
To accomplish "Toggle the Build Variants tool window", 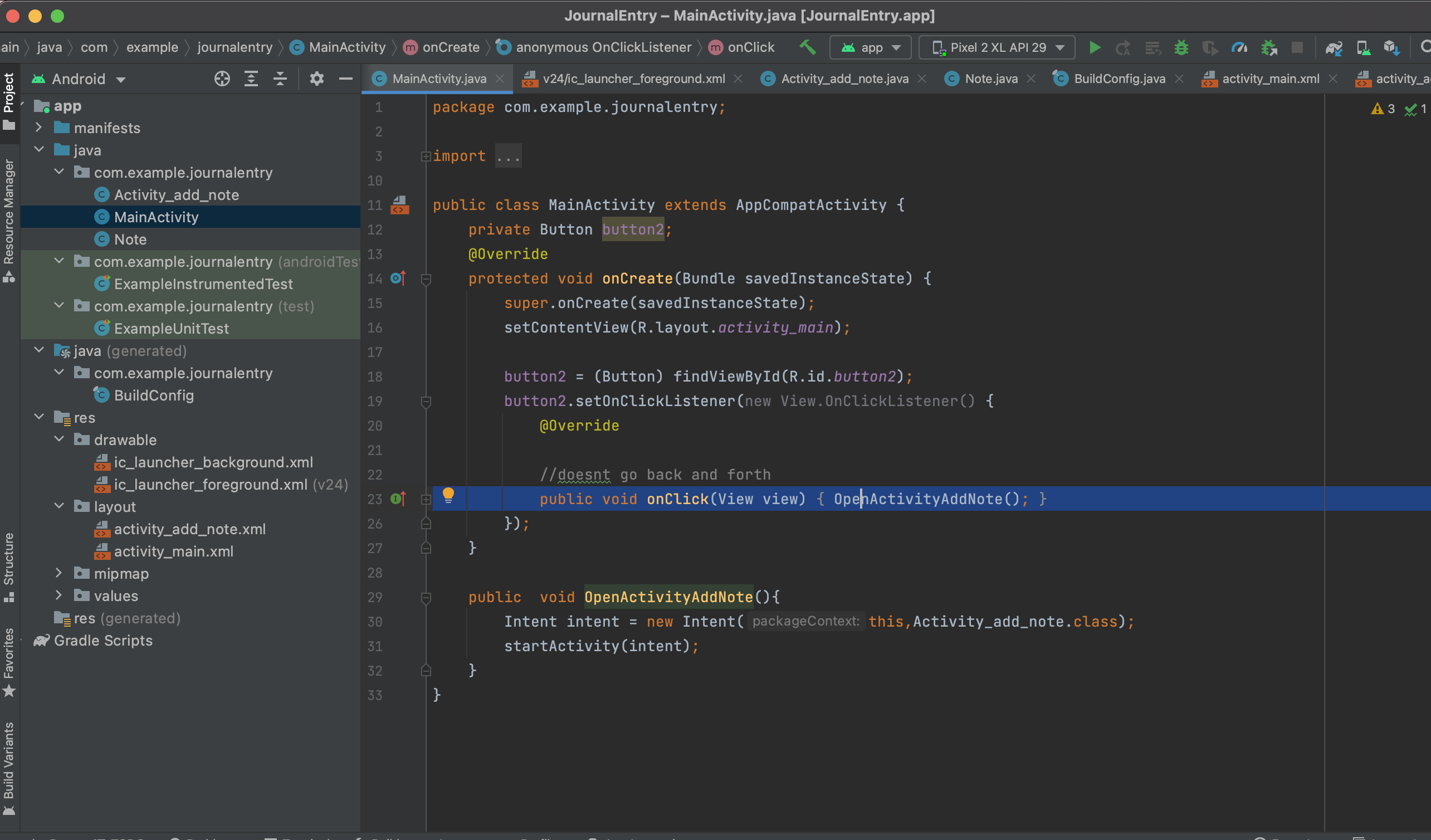I will (8, 767).
